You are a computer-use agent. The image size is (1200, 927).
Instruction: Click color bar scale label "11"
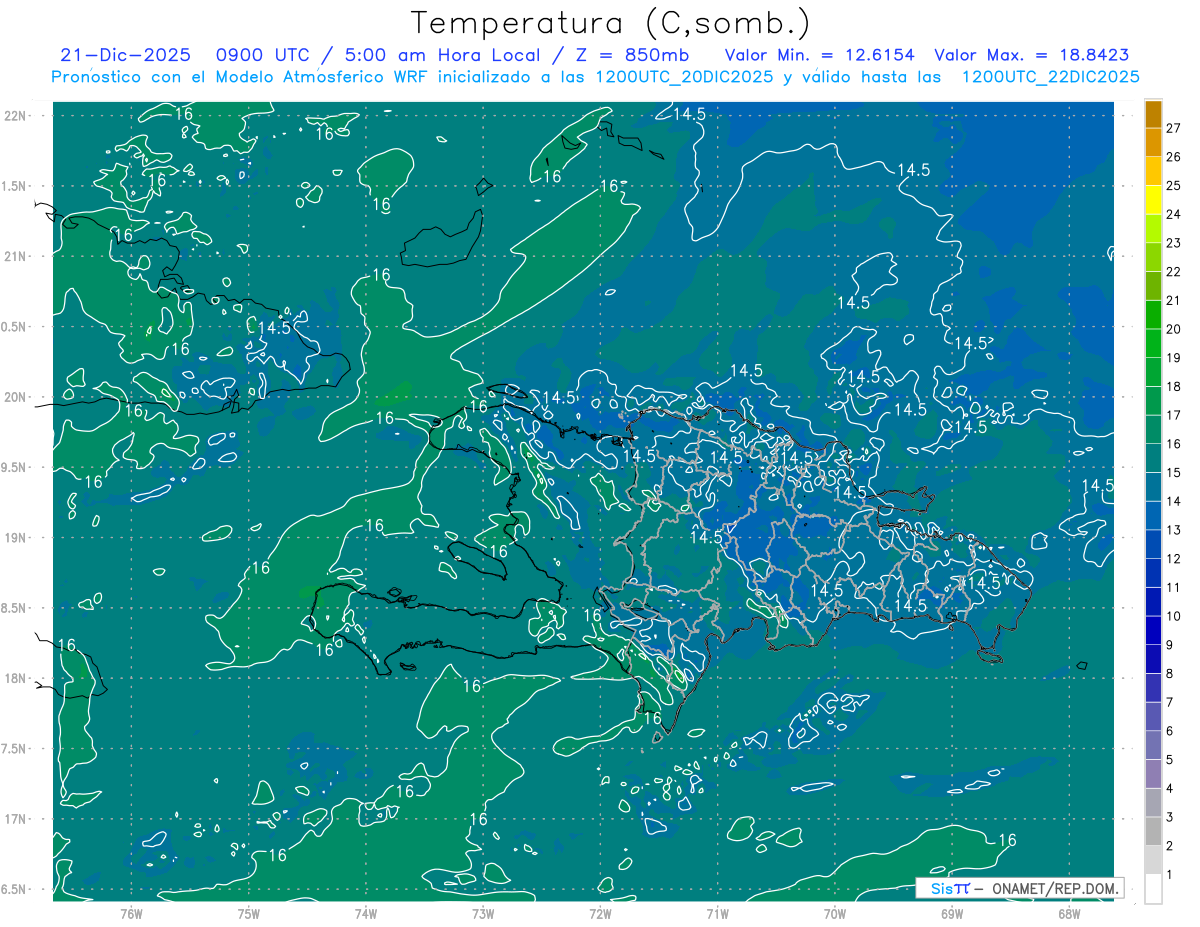click(x=1174, y=588)
